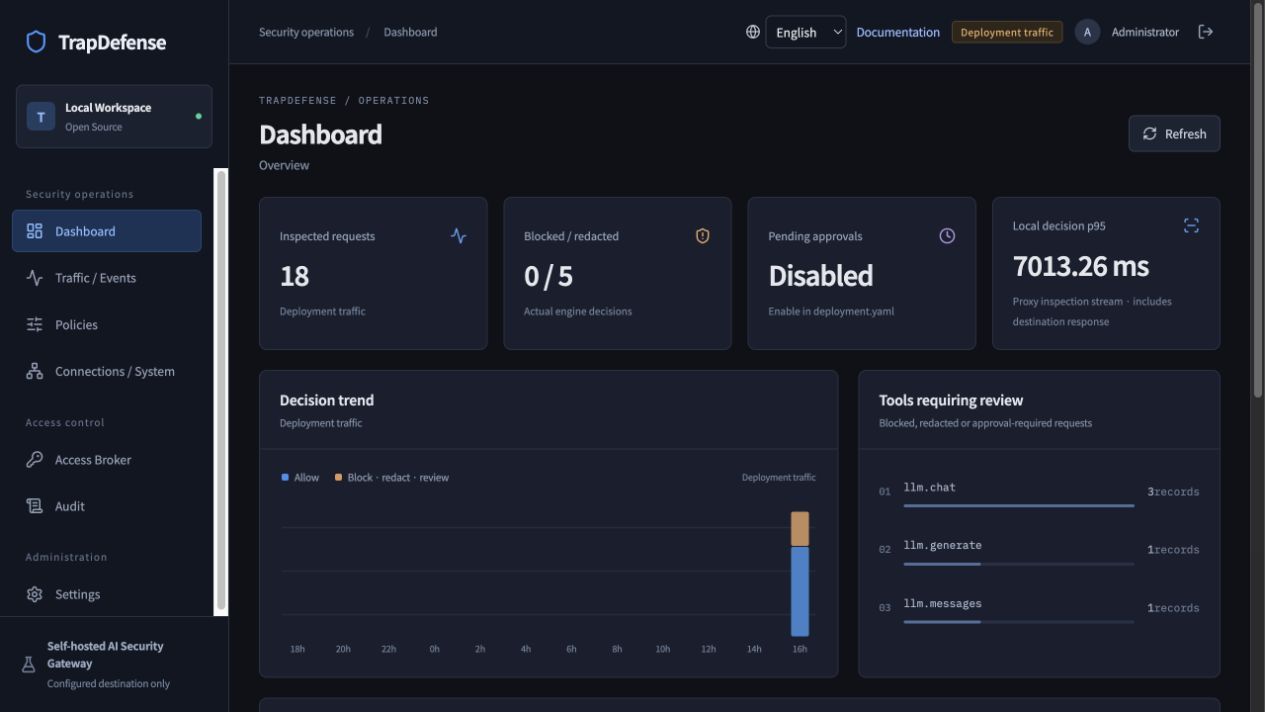Click the circular arrows icon in Refresh

coord(1150,134)
